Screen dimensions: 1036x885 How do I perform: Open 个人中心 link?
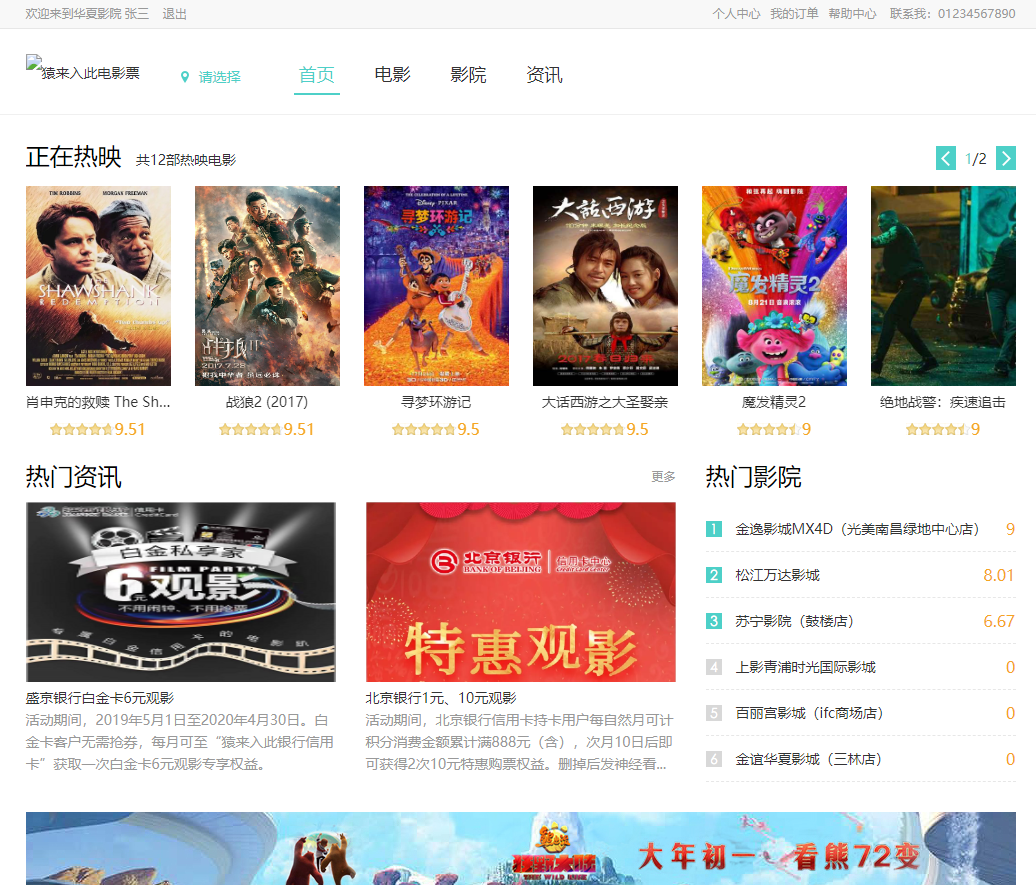click(736, 14)
